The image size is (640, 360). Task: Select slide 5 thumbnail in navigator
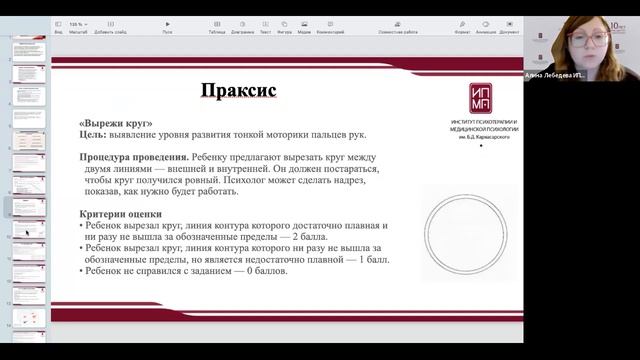coord(29,118)
